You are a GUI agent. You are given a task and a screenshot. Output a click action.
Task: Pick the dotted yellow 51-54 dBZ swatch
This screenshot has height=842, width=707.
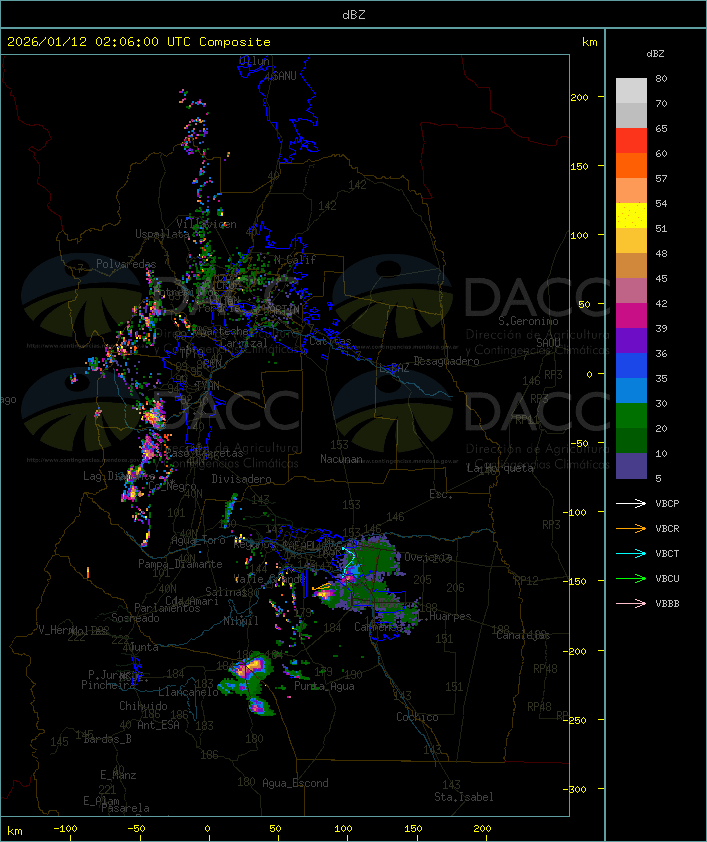point(631,216)
